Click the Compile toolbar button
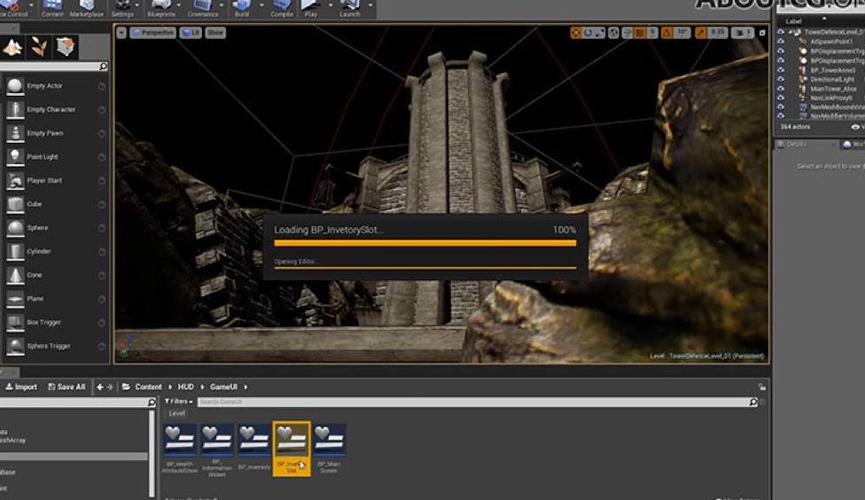 281,8
